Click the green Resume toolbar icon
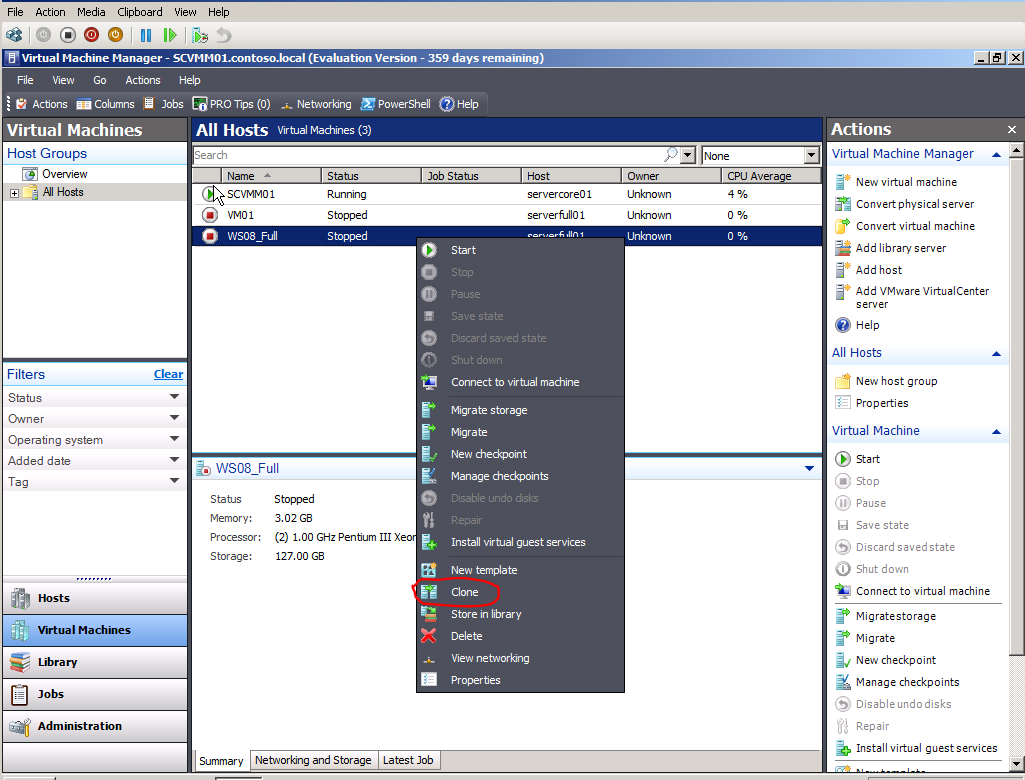 click(170, 35)
